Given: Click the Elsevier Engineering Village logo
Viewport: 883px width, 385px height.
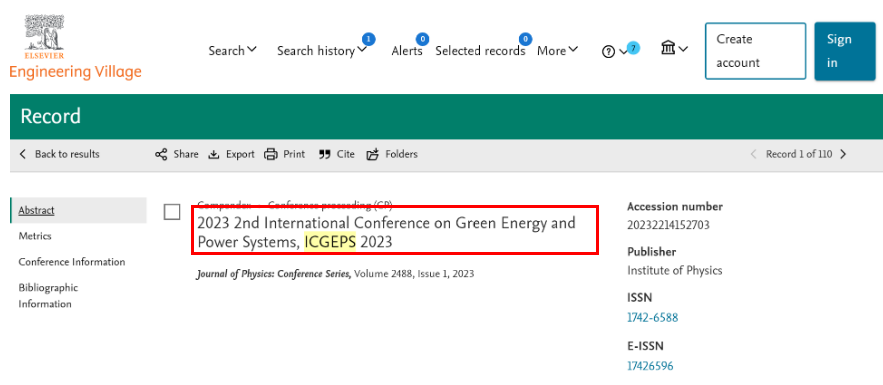Looking at the screenshot, I should click(x=75, y=47).
